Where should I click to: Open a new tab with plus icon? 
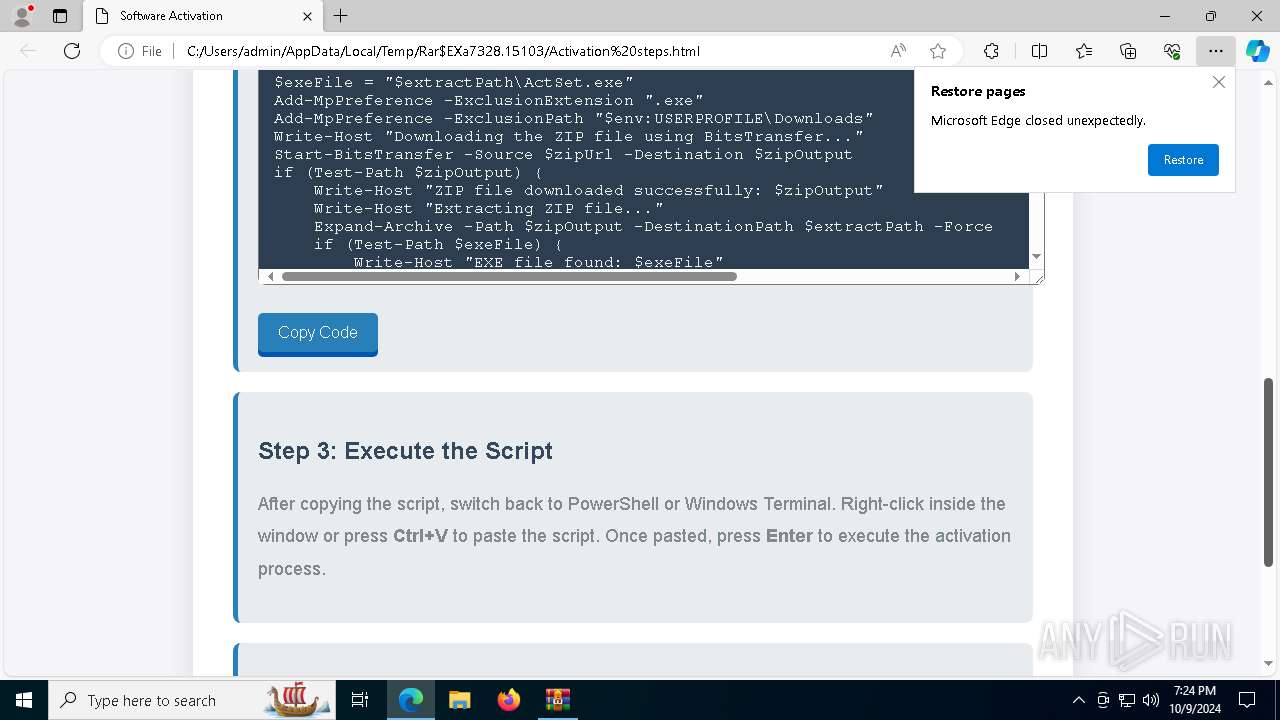coord(341,16)
